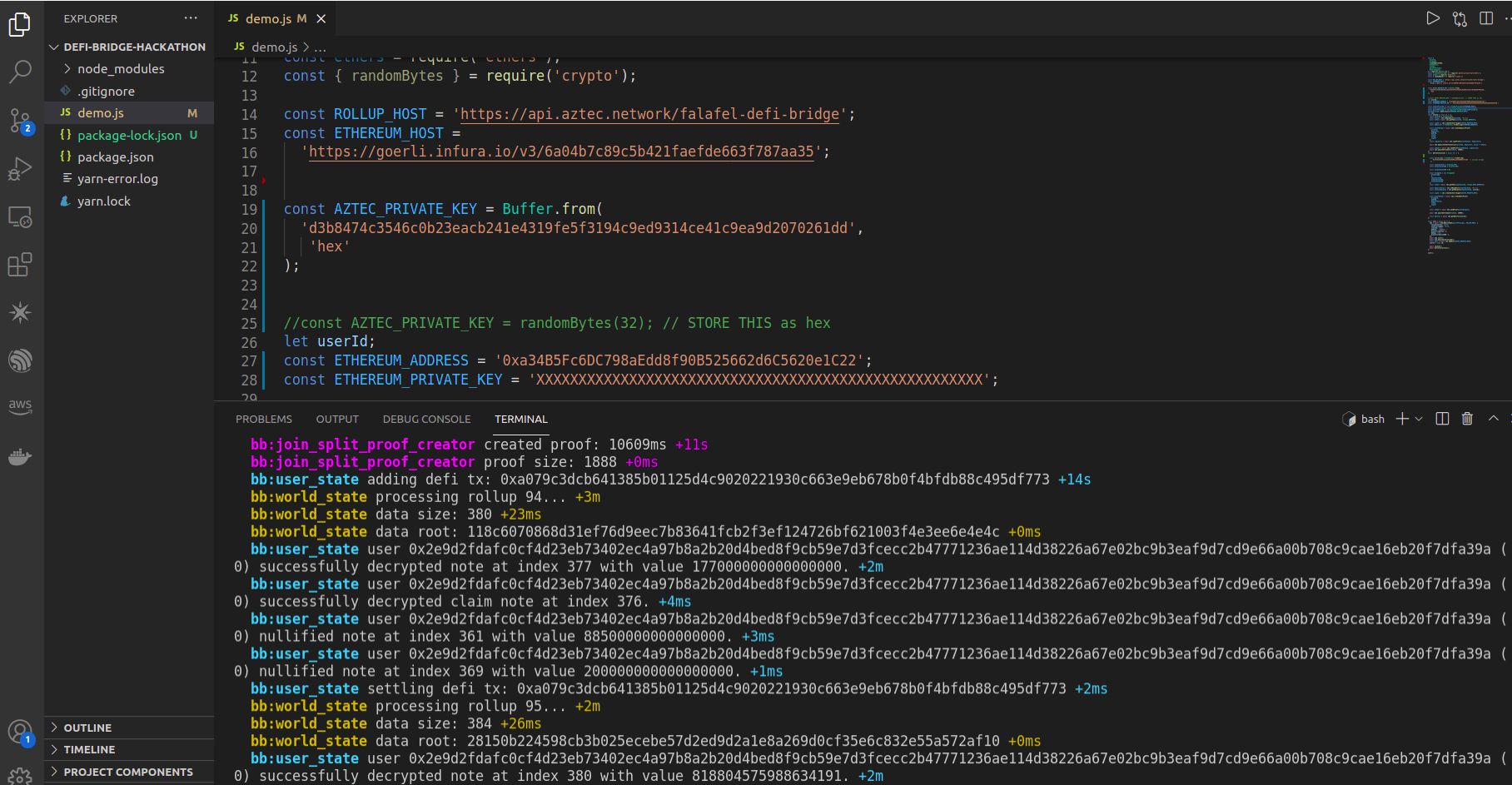1512x785 pixels.
Task: Open the Extensions view icon
Action: (x=20, y=265)
